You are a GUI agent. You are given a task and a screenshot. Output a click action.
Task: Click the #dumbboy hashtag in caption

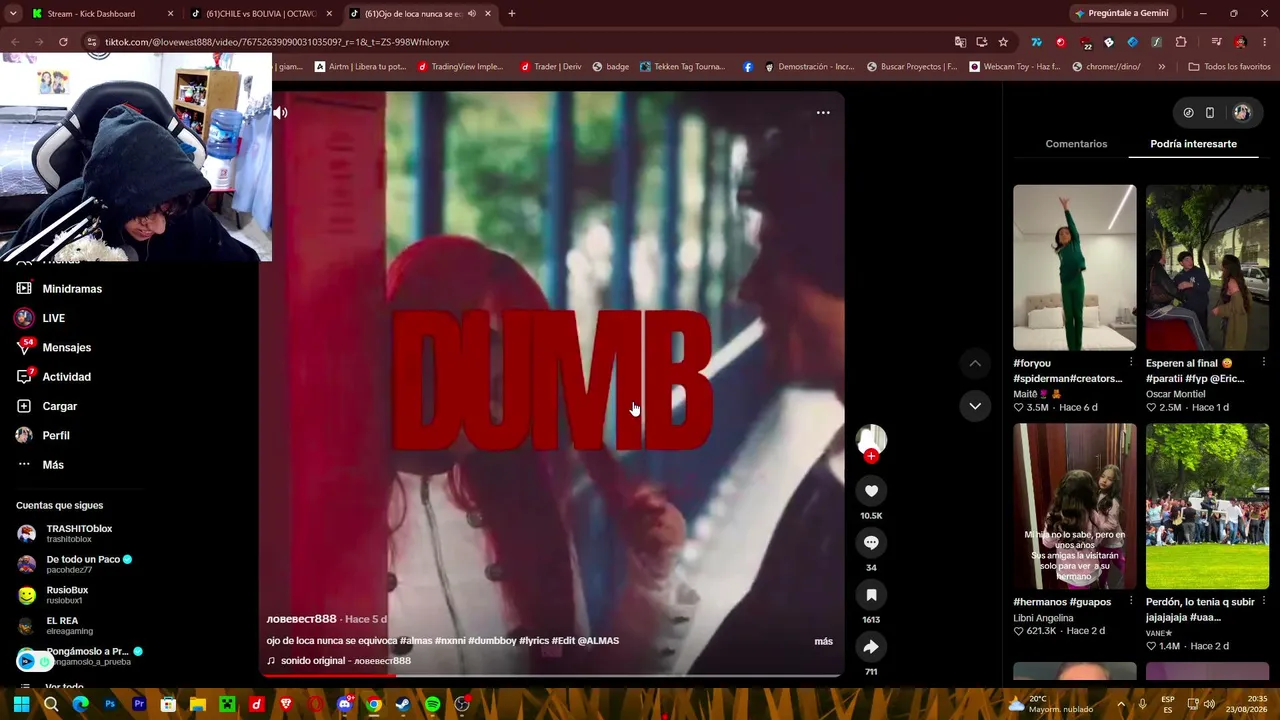pyautogui.click(x=492, y=641)
